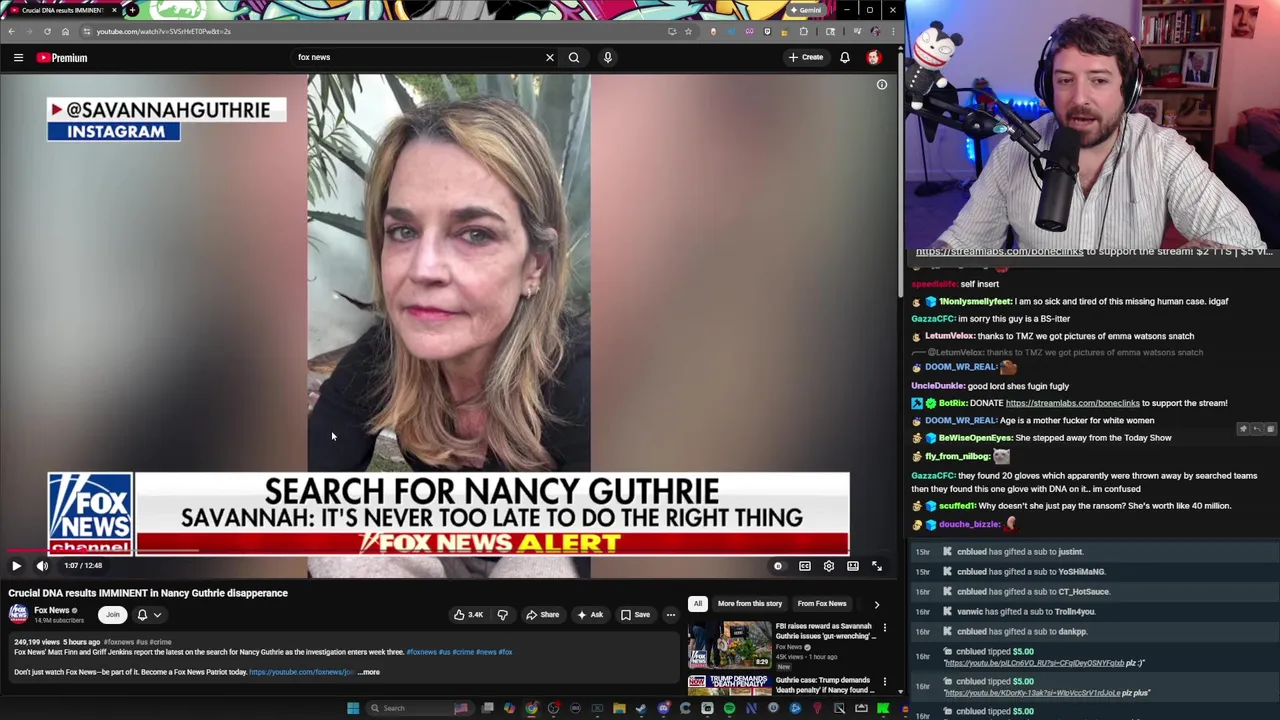Like the video (3.4K)
This screenshot has width=1280, height=720.
click(467, 615)
